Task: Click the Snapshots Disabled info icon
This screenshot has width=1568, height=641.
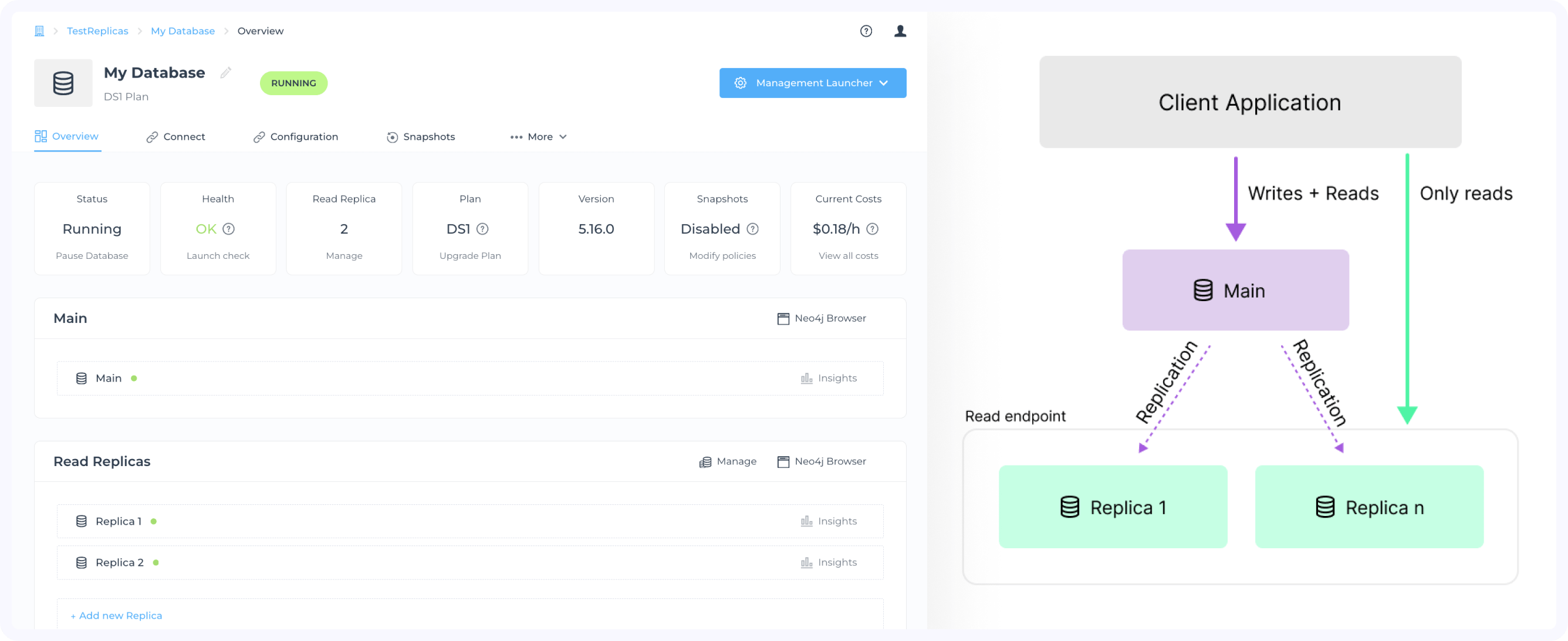Action: pos(752,229)
